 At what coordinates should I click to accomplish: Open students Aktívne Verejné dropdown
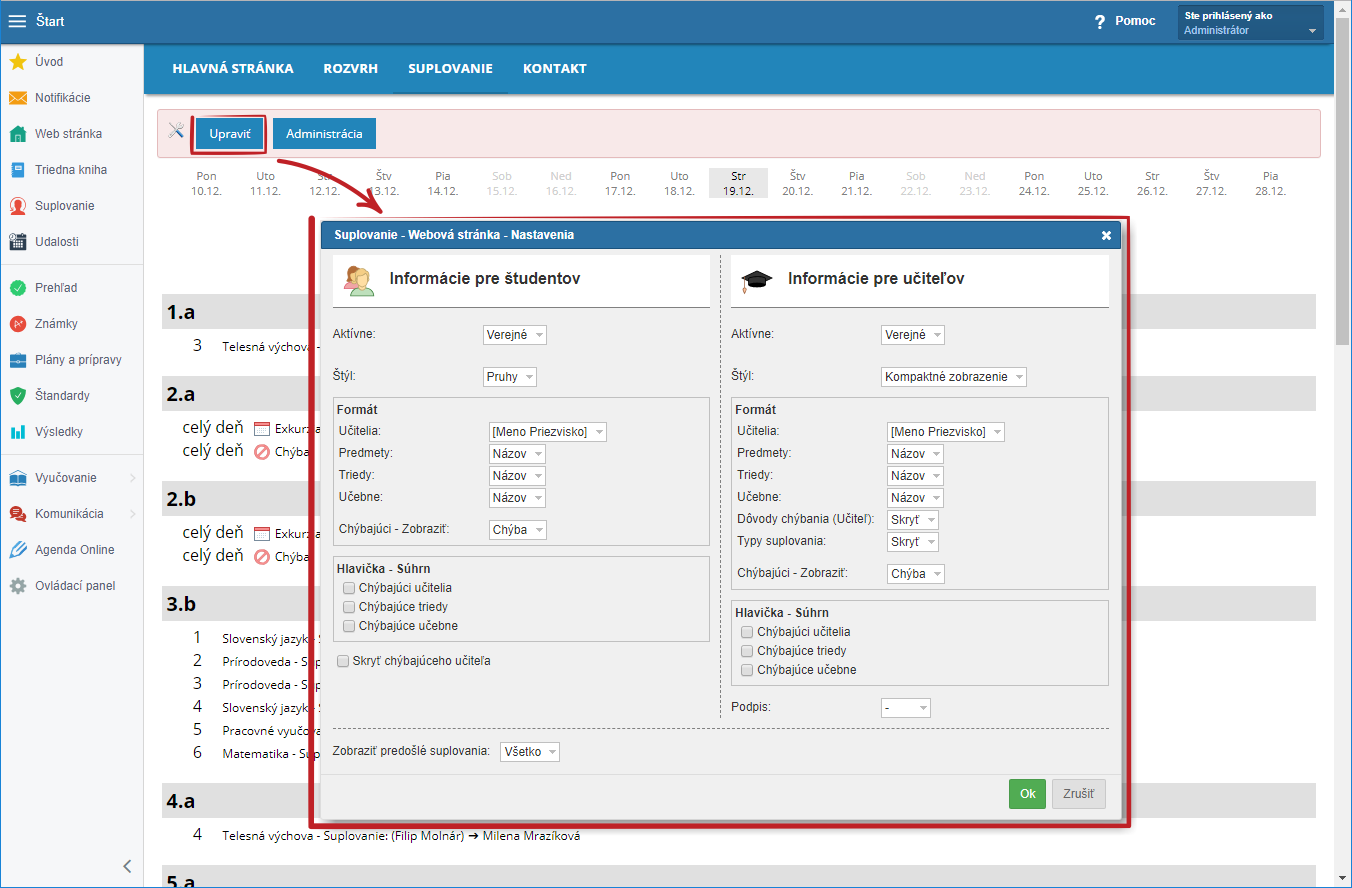point(515,335)
